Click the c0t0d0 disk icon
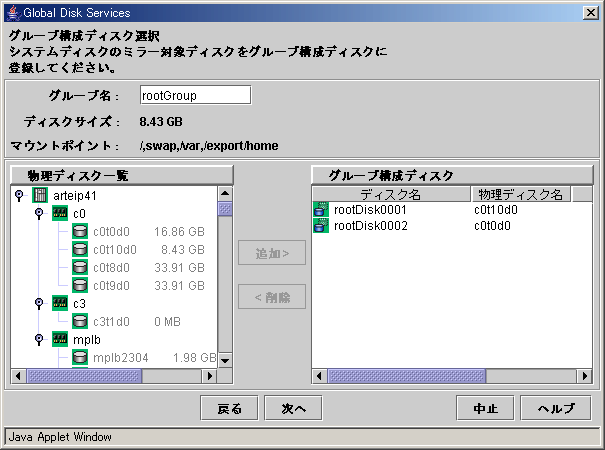Image resolution: width=605 pixels, height=450 pixels. pos(80,231)
